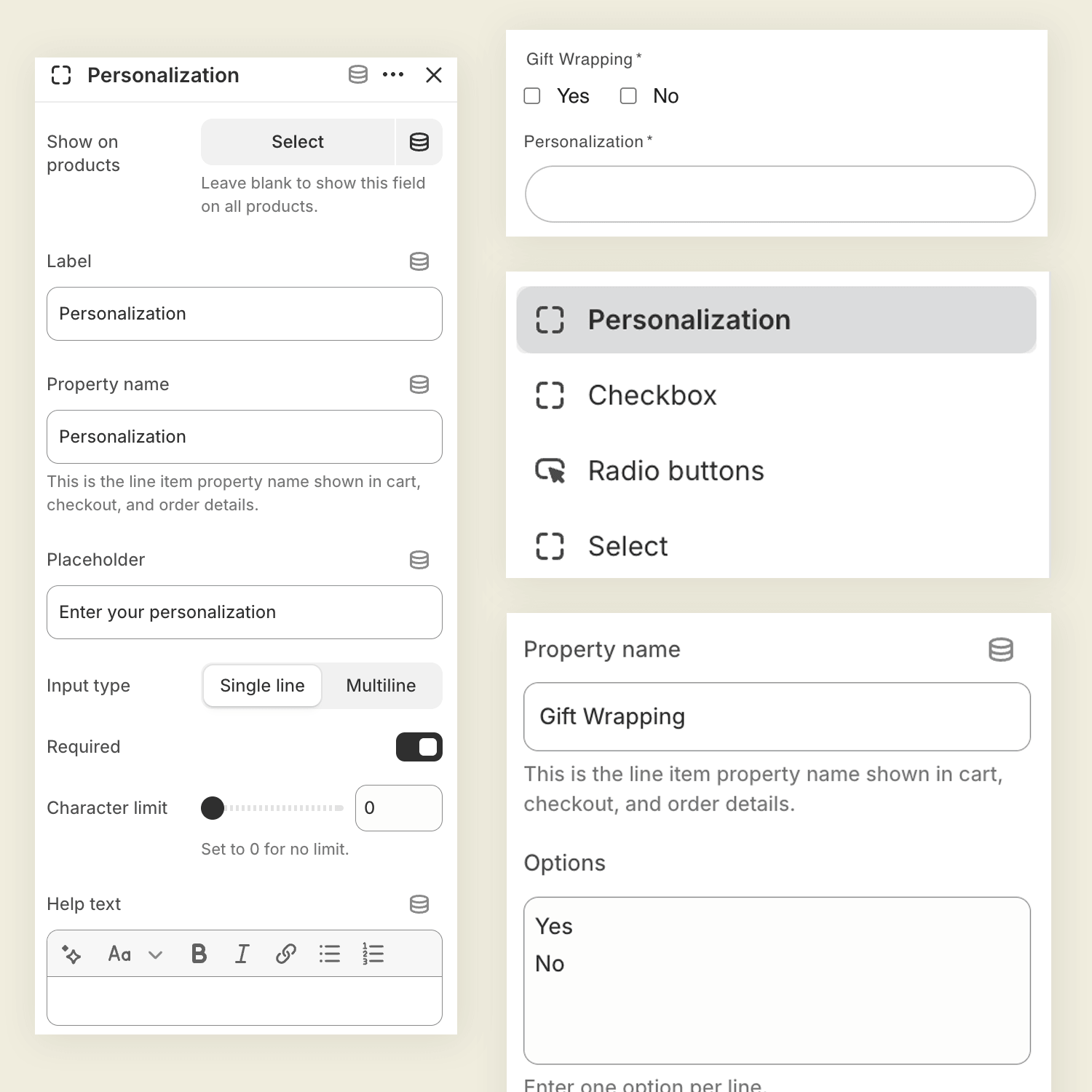
Task: Click the Property name field in the left panel
Action: [x=245, y=437]
